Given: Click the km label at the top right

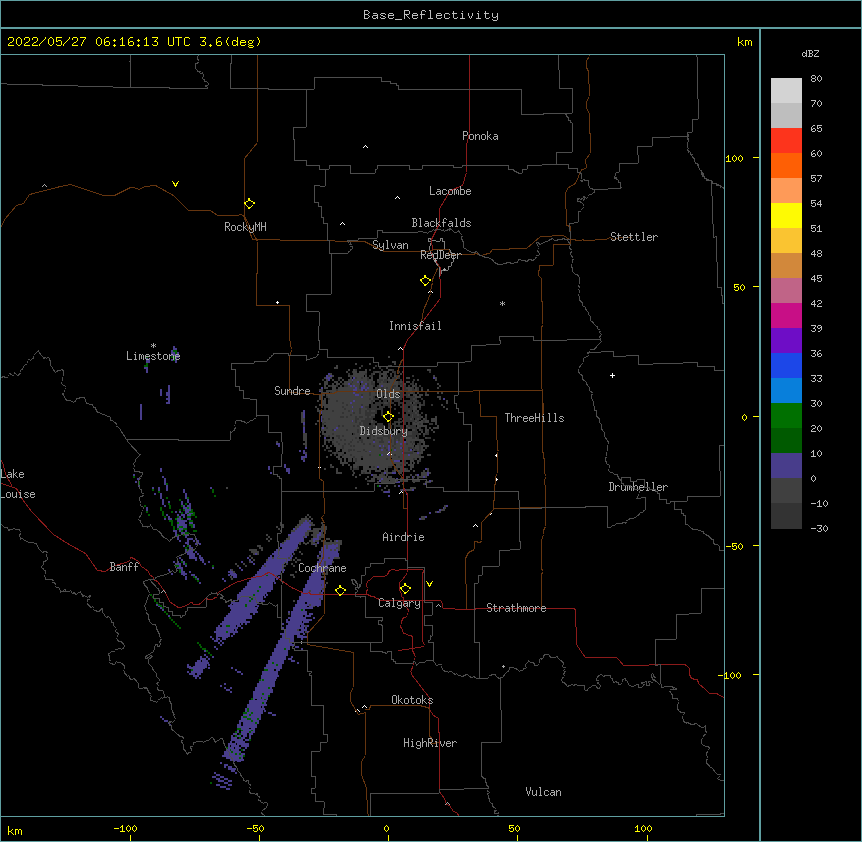Looking at the screenshot, I should (745, 42).
